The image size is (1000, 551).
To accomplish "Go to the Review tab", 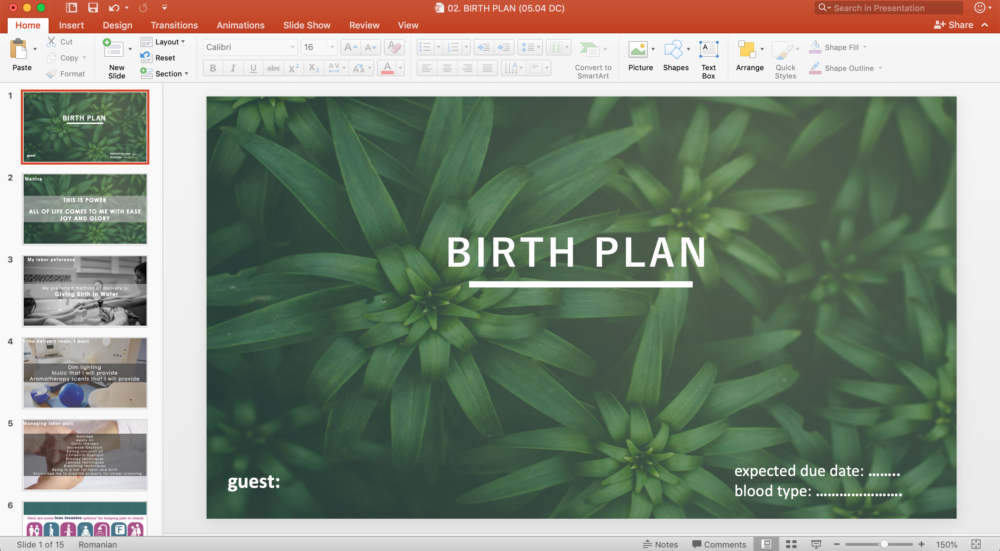I will click(x=364, y=25).
